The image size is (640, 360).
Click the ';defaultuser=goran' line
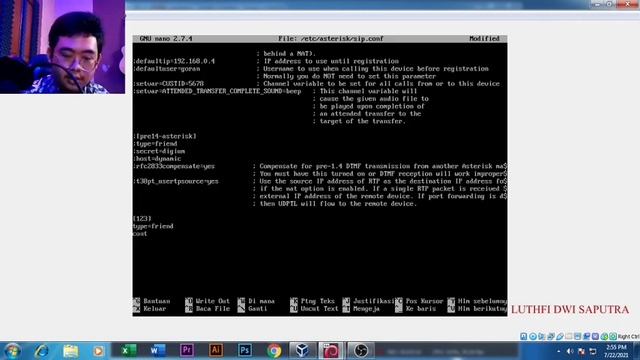167,69
